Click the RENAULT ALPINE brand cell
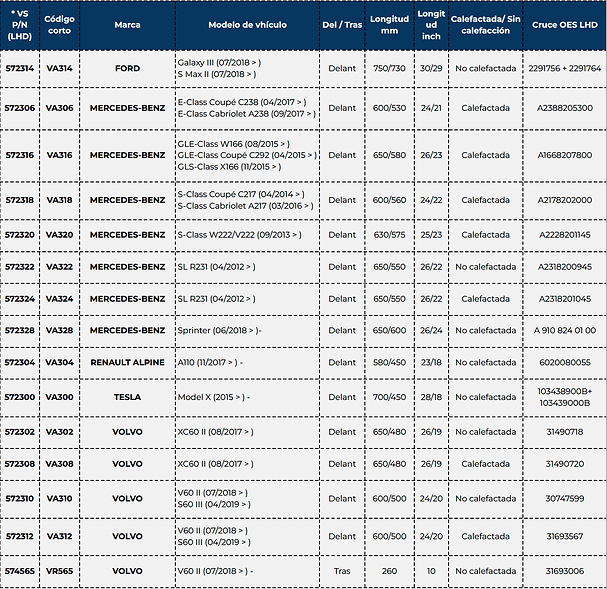This screenshot has width=607, height=589. tap(127, 363)
